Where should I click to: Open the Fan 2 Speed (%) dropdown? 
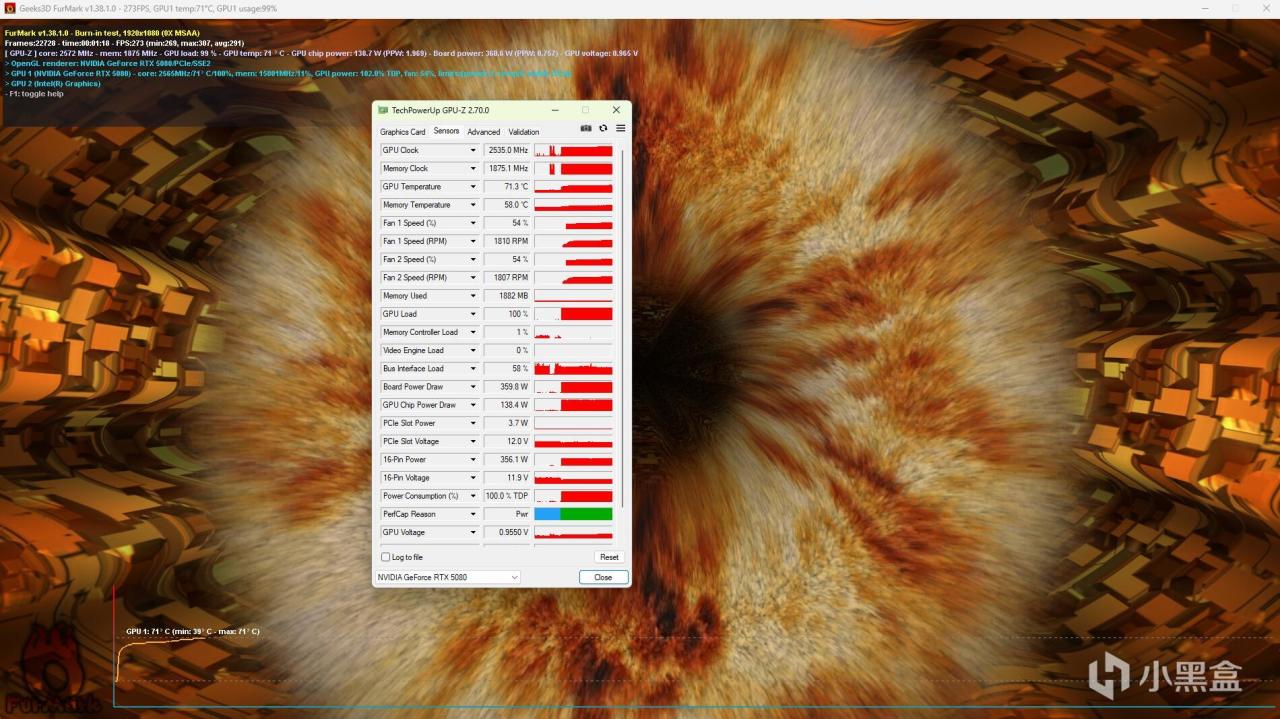pyautogui.click(x=473, y=259)
